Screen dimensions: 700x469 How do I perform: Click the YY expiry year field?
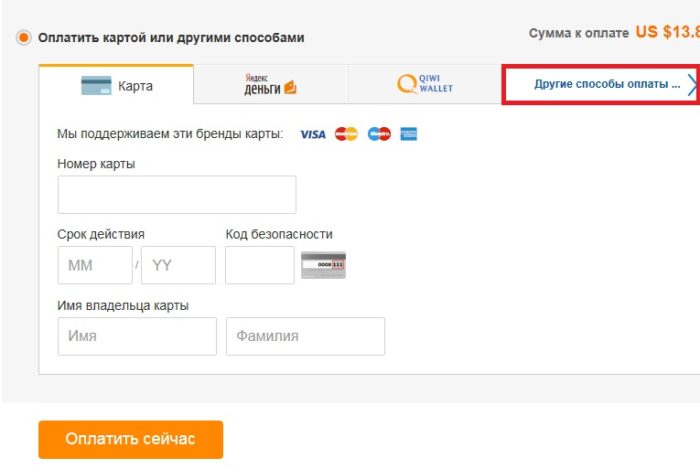click(178, 266)
